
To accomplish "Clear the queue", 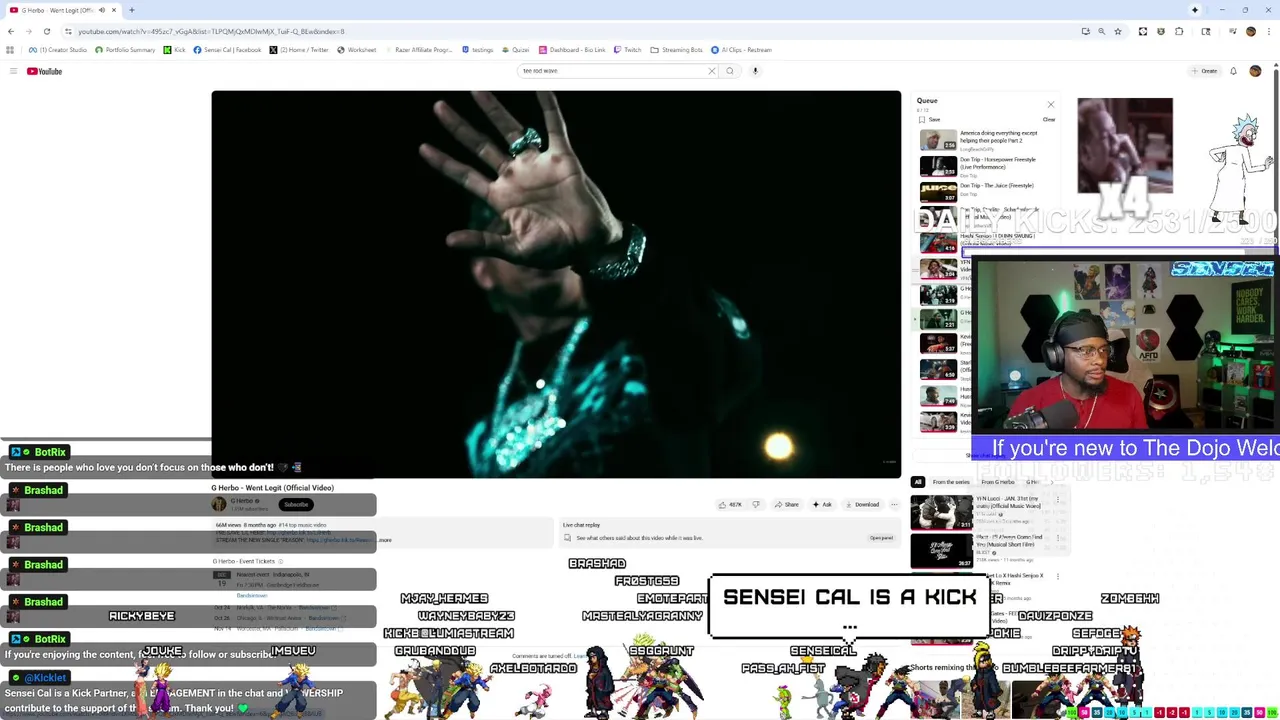I will tap(1049, 119).
